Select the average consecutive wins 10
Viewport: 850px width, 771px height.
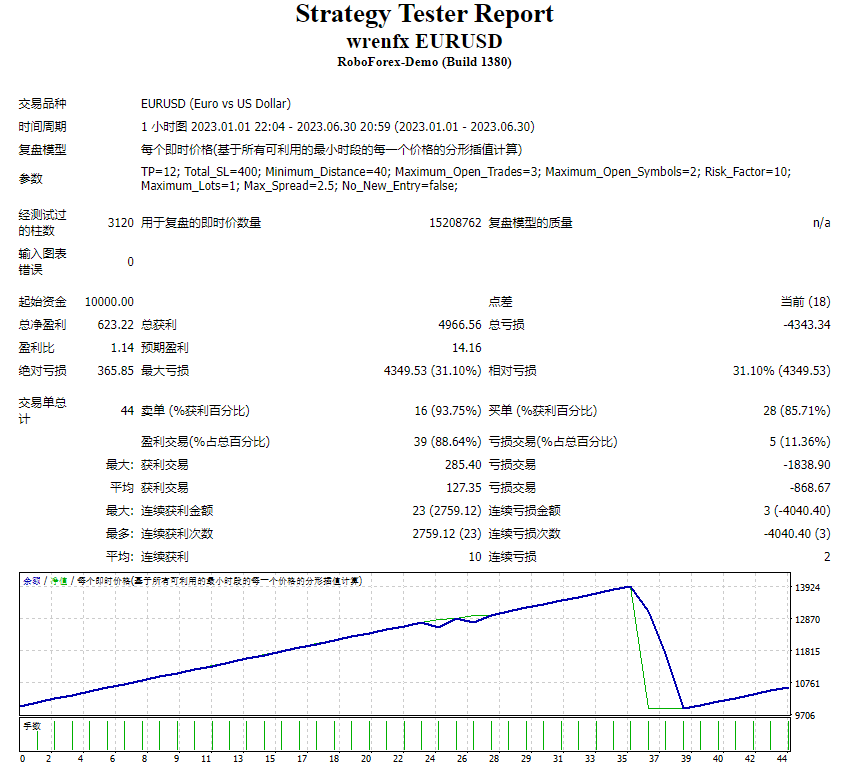475,557
